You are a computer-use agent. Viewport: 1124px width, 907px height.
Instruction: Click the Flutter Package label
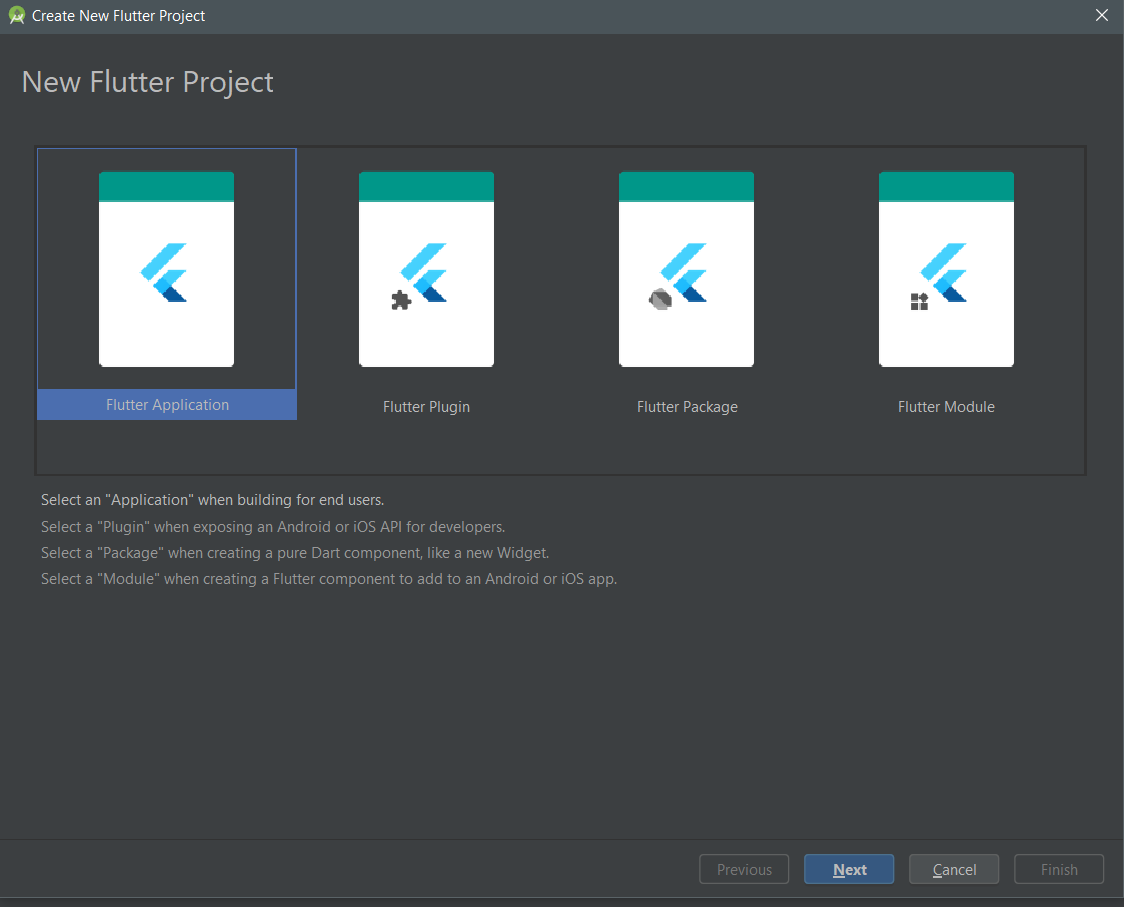tap(687, 407)
